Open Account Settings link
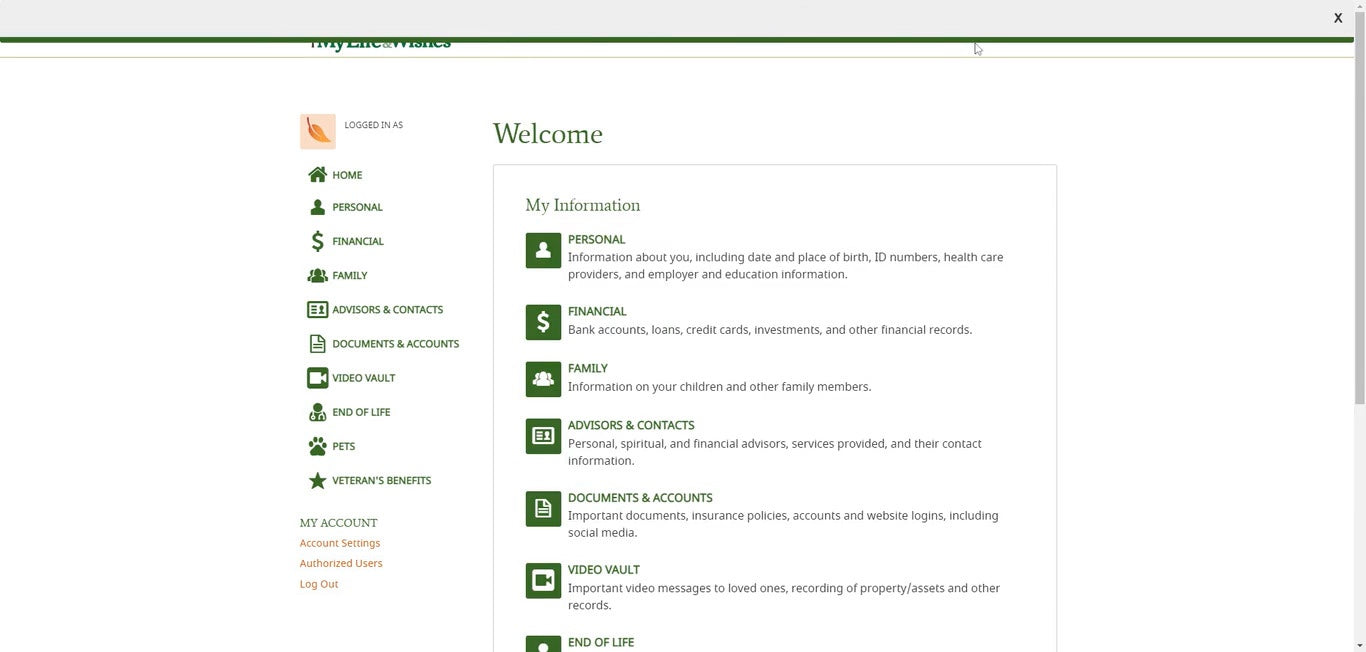 point(340,543)
